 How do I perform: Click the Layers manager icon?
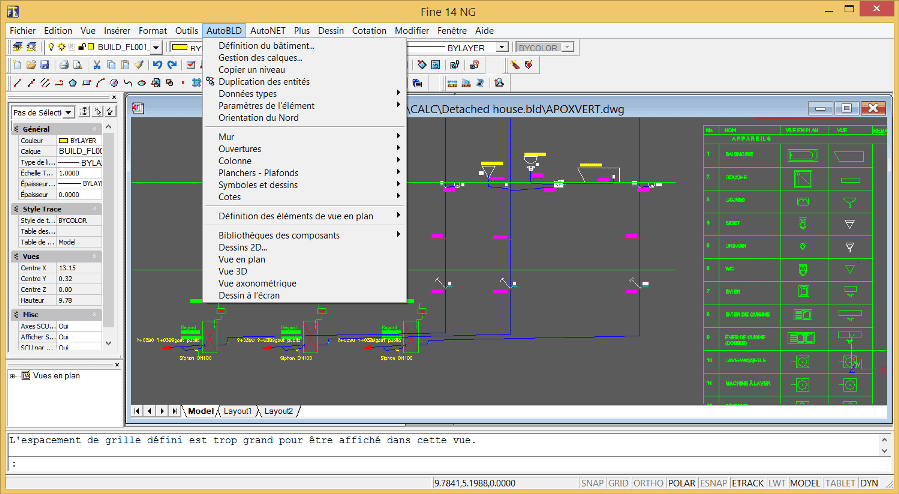click(18, 47)
